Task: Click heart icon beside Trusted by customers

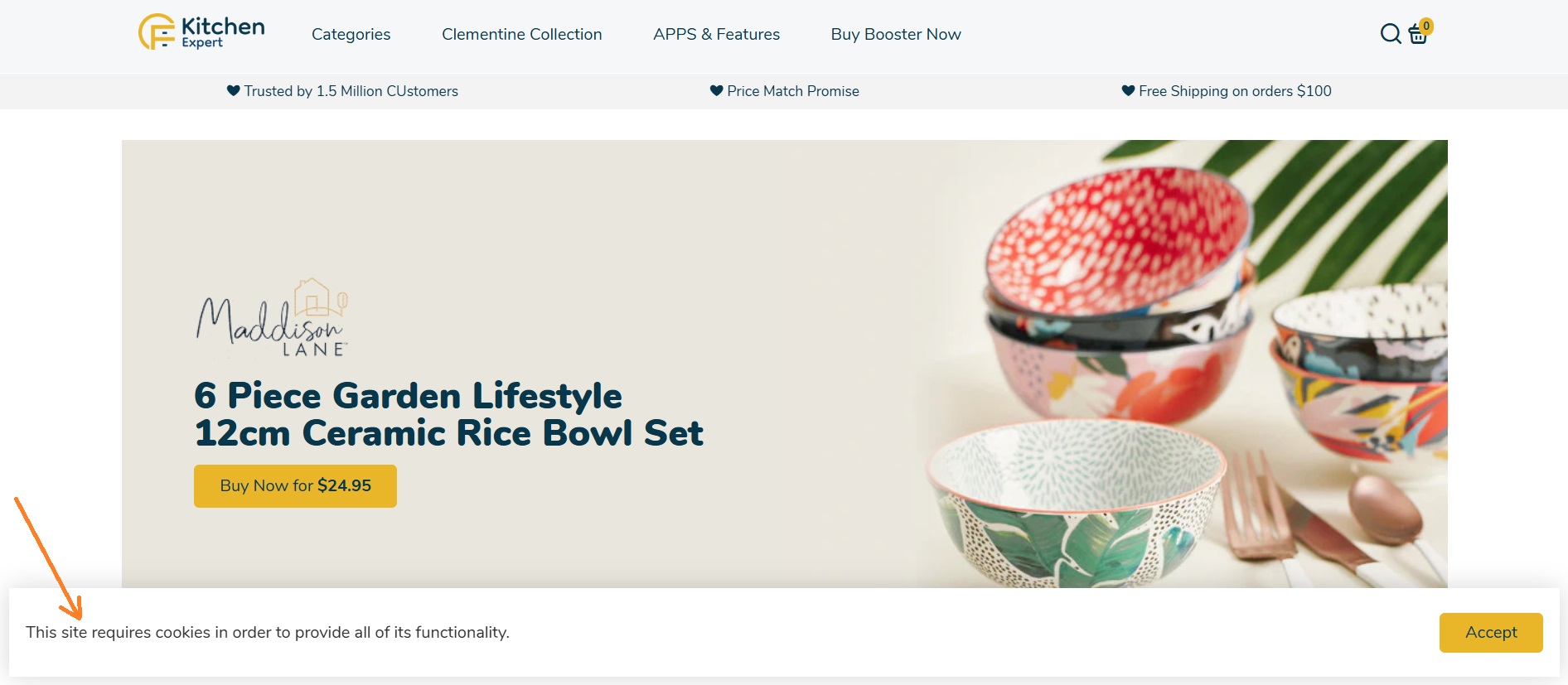Action: [x=234, y=90]
